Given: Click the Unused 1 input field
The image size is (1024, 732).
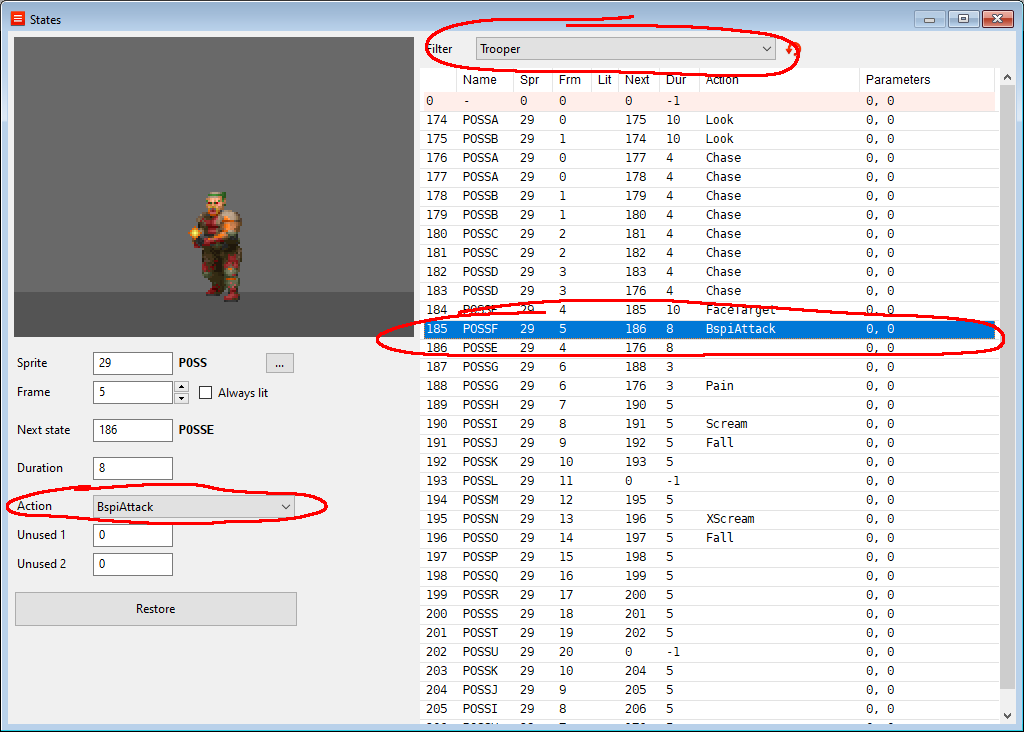Looking at the screenshot, I should tap(132, 536).
